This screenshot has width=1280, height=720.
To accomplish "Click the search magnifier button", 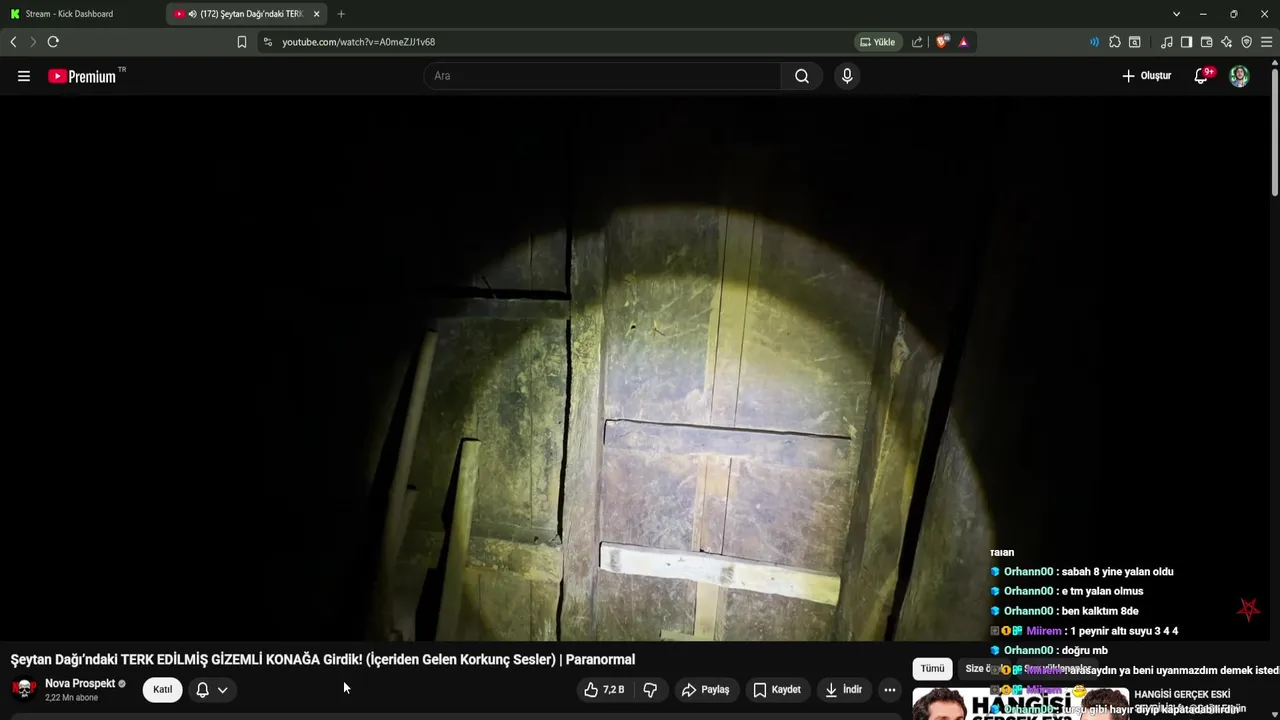I will (802, 76).
